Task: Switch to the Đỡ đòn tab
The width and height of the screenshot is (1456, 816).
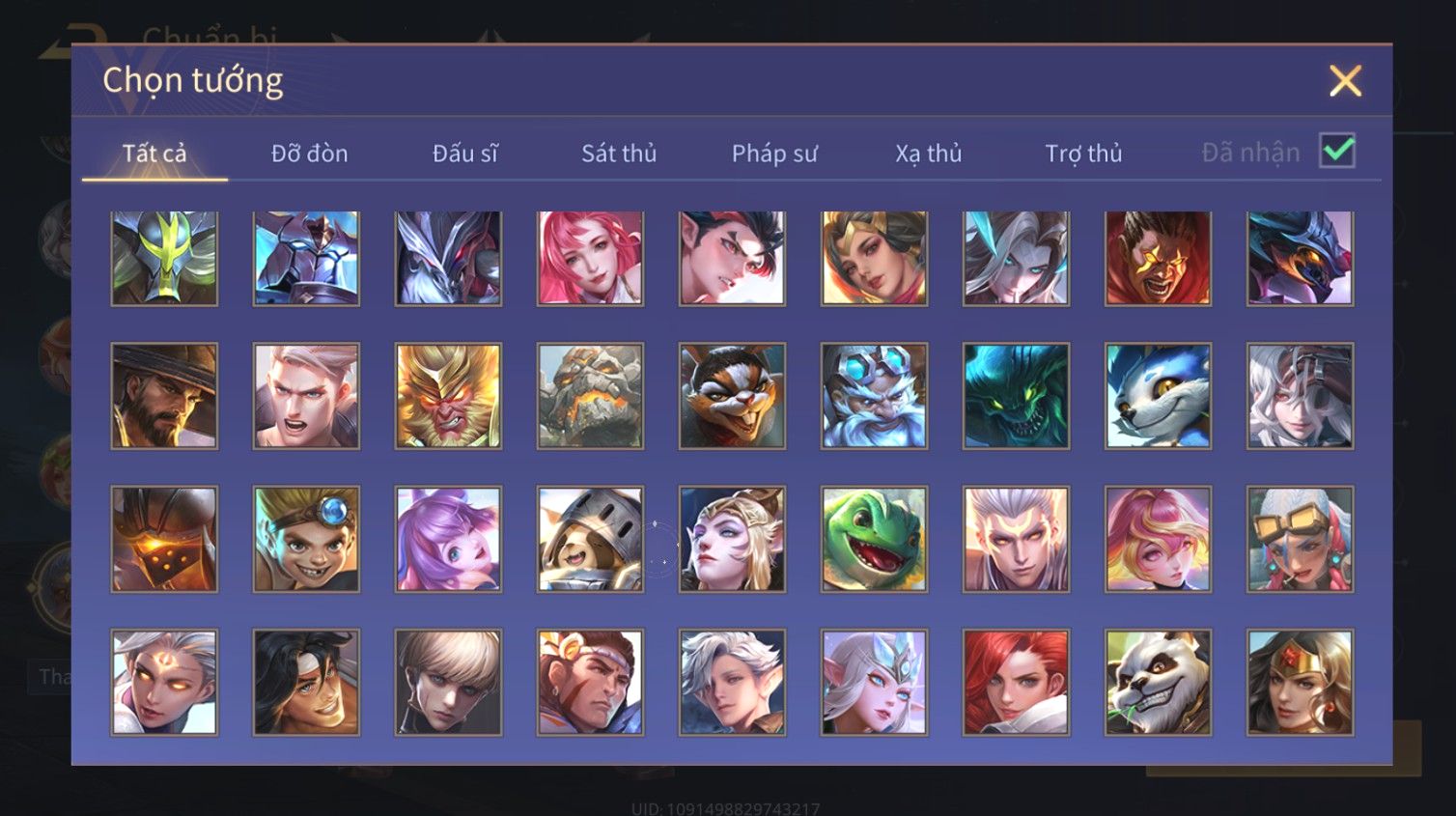Action: tap(309, 153)
